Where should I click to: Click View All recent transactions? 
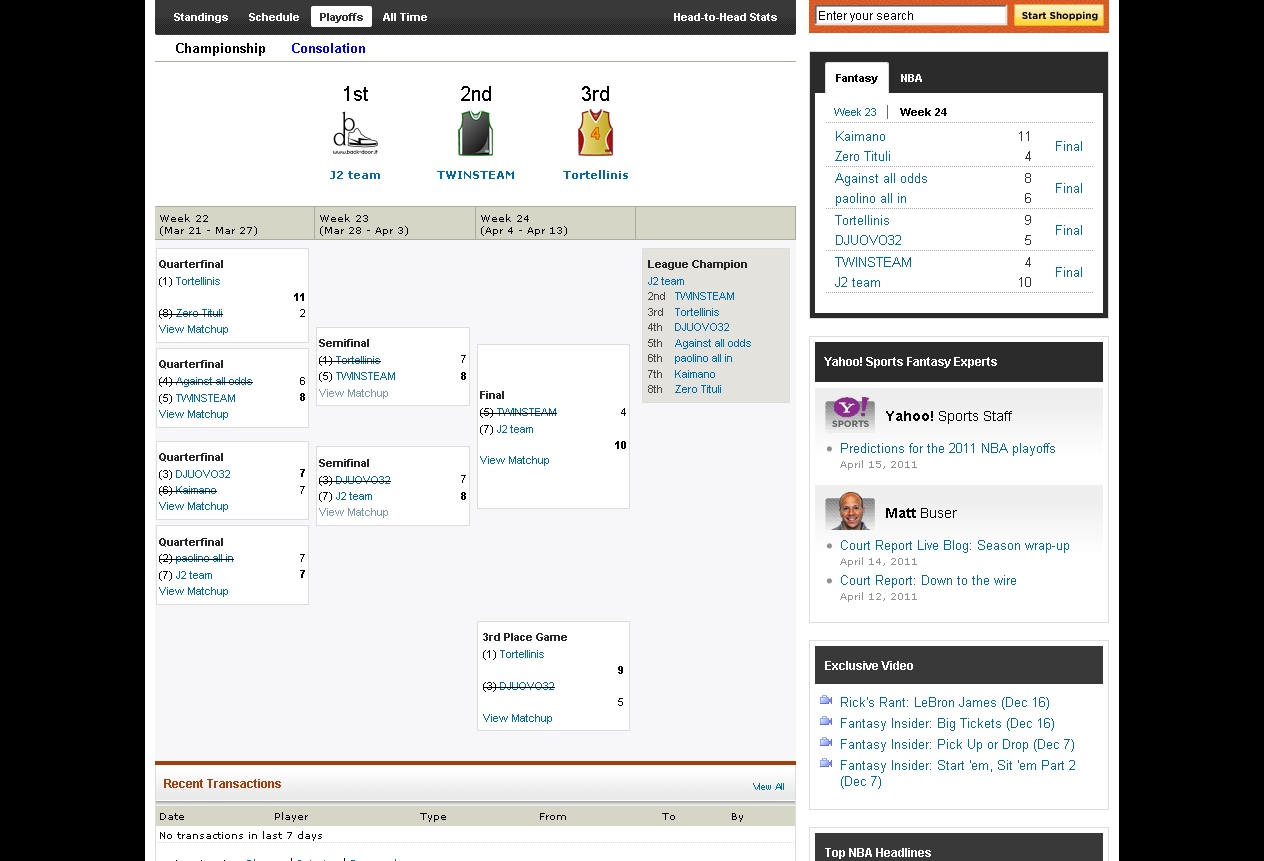(x=768, y=787)
